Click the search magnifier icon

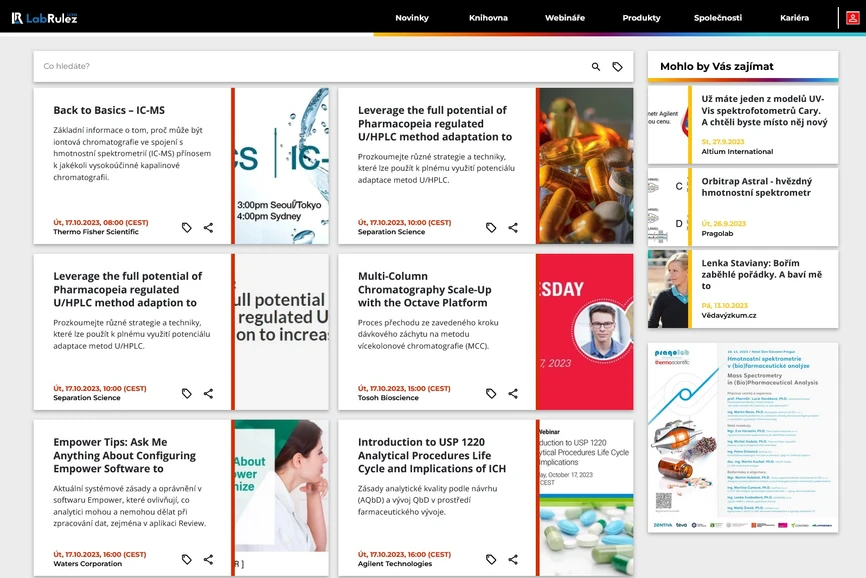pyautogui.click(x=596, y=67)
